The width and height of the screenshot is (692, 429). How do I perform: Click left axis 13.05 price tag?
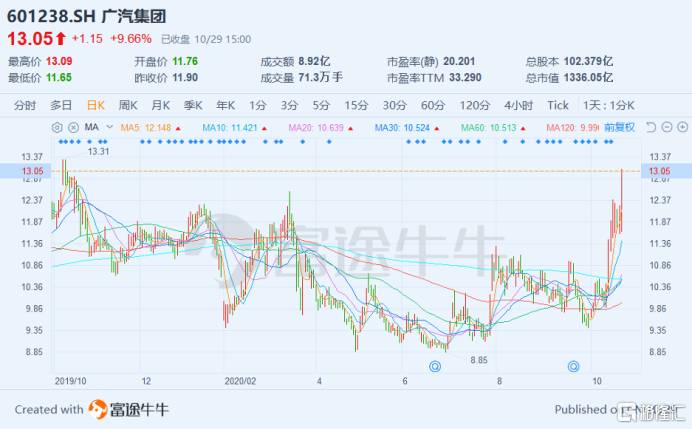pyautogui.click(x=26, y=171)
